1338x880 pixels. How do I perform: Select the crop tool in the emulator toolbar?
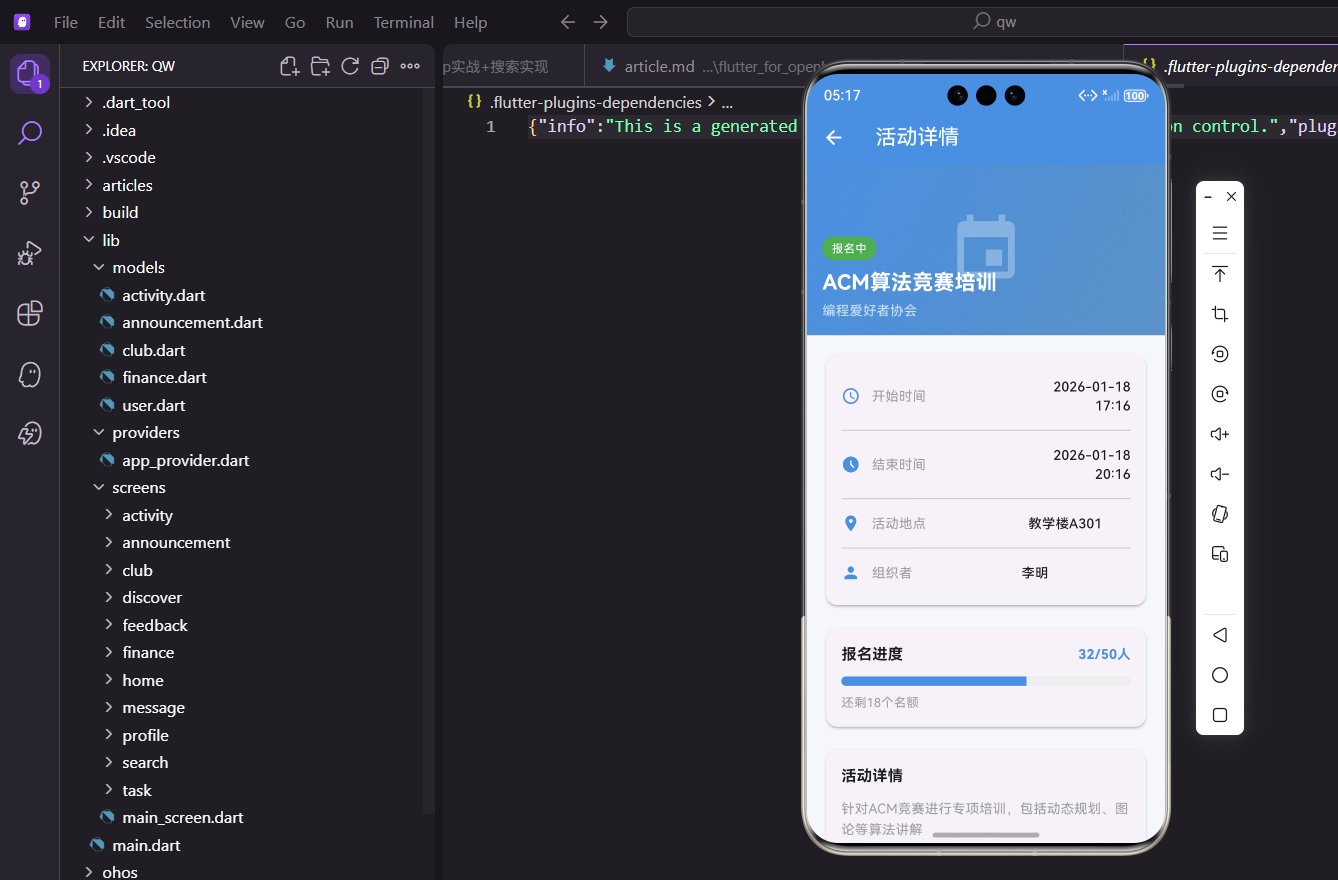[x=1219, y=313]
